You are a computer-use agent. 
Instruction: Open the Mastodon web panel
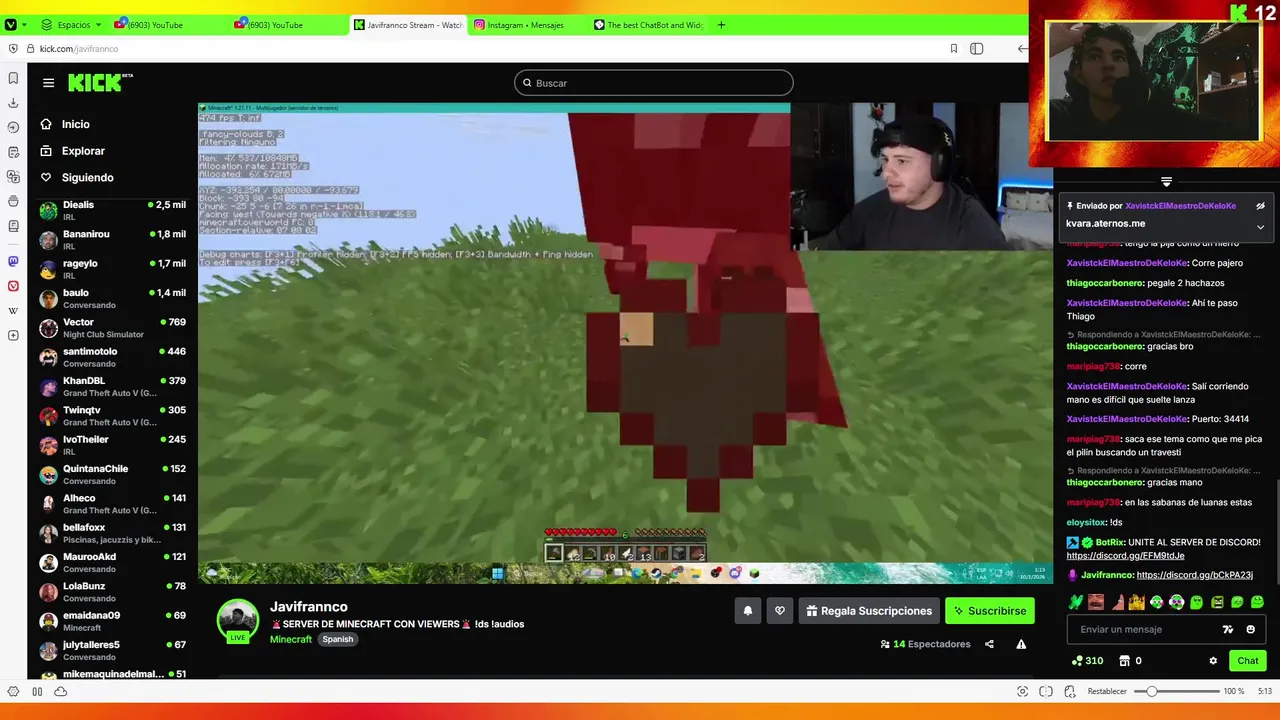click(x=13, y=261)
